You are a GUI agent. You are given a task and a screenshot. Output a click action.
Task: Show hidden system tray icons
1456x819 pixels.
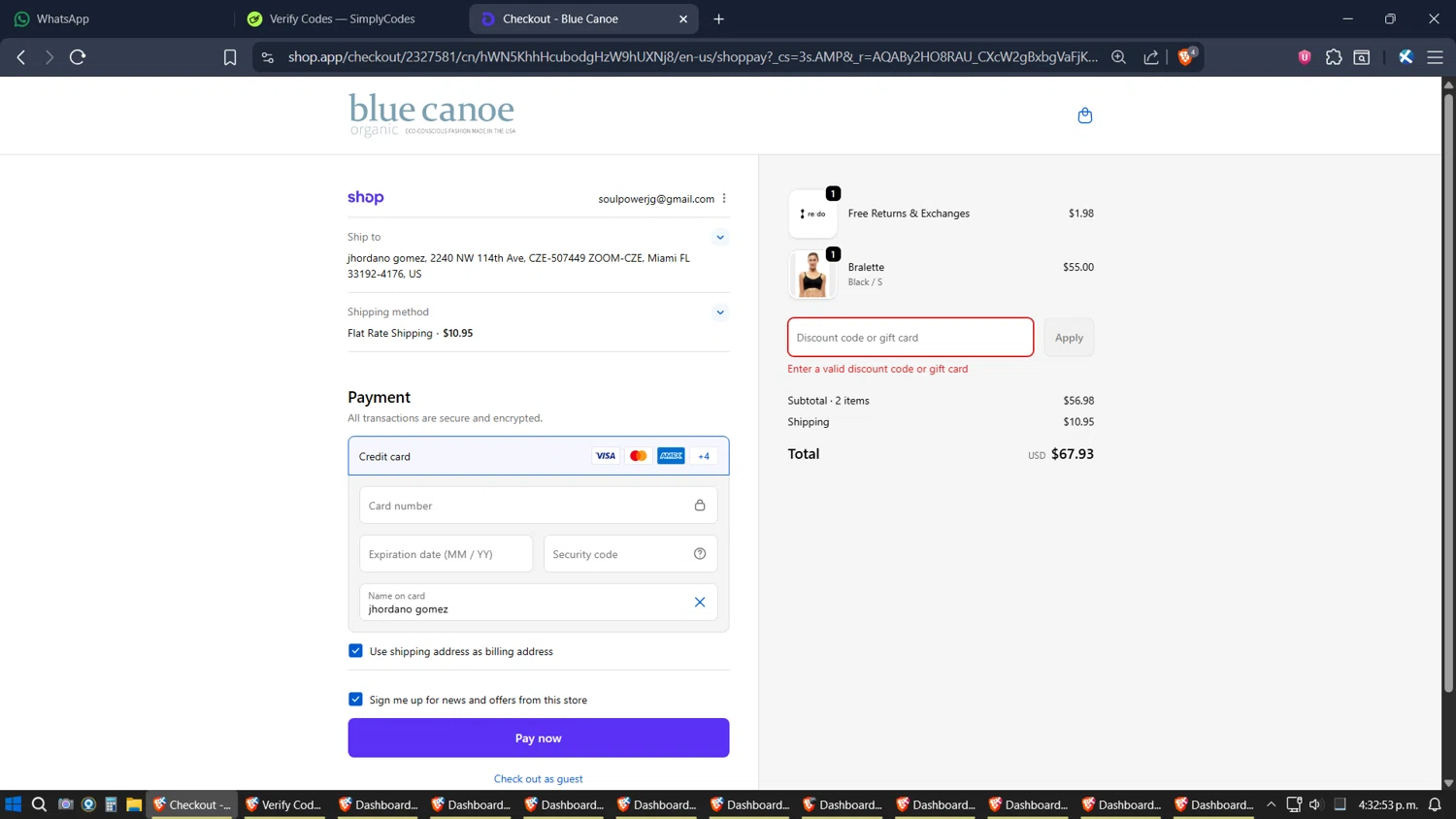[x=1271, y=804]
